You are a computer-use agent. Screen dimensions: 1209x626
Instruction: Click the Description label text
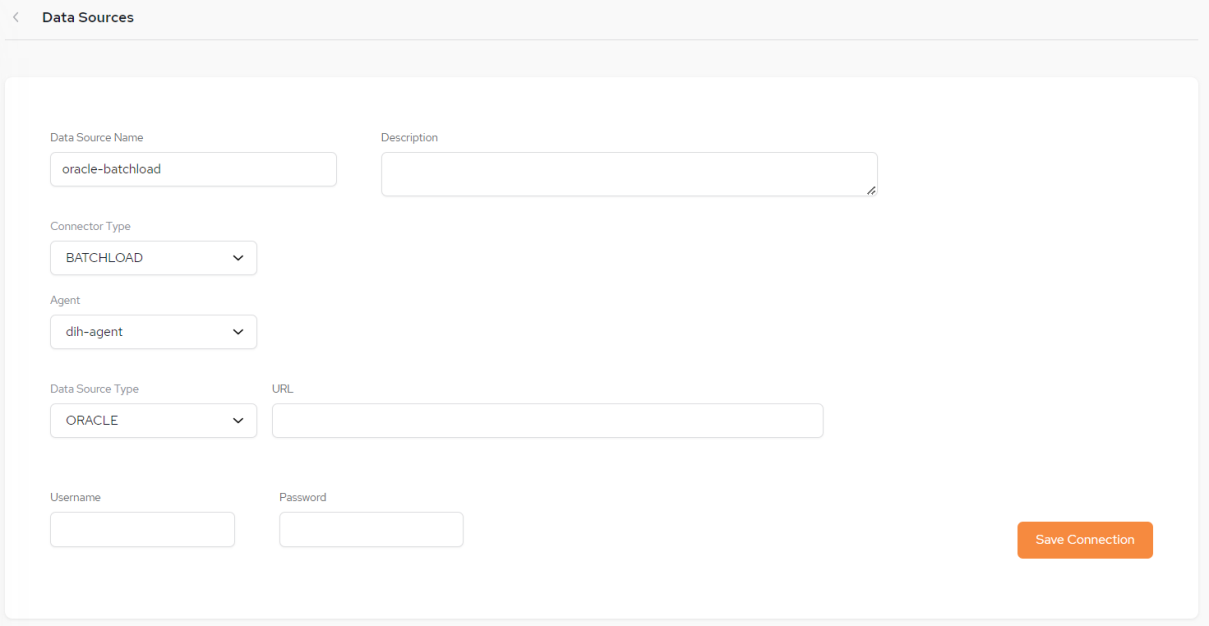(409, 138)
